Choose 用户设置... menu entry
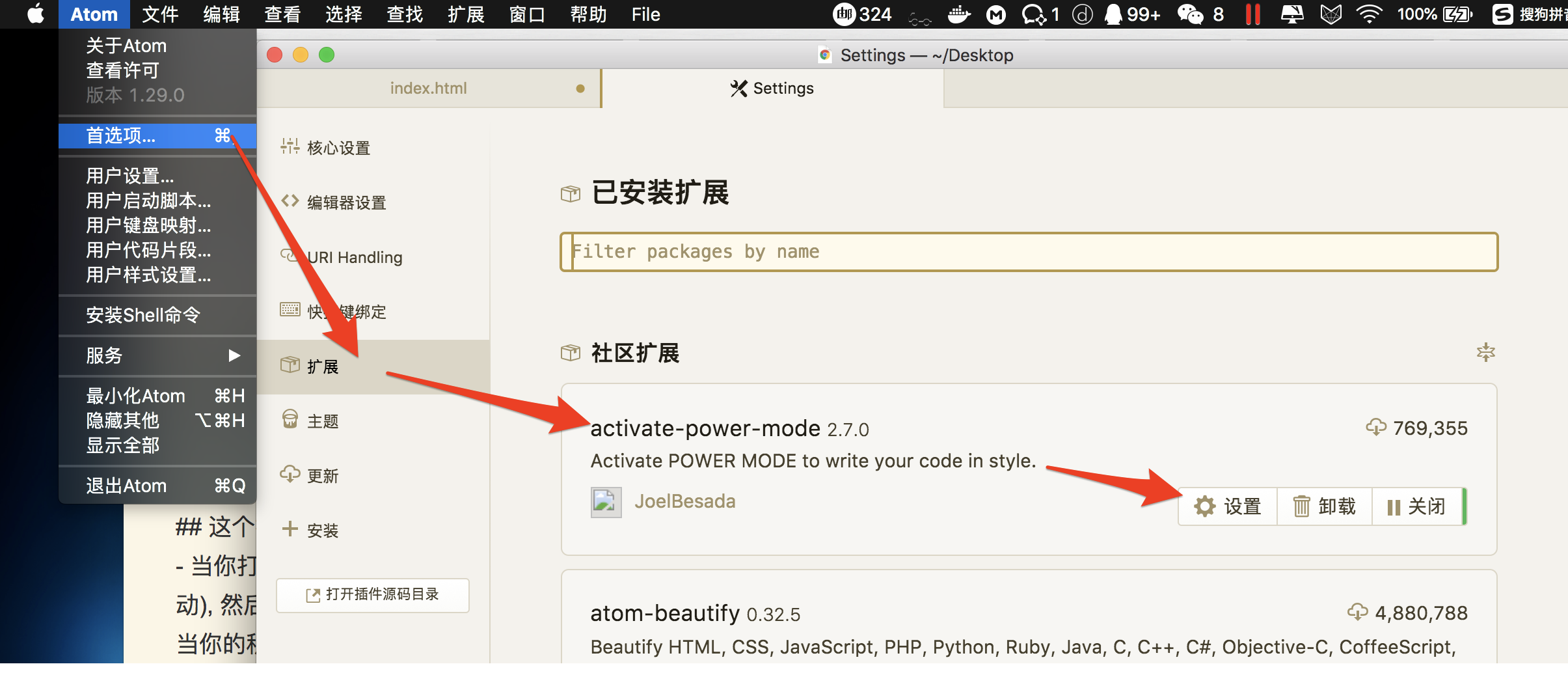Screen dimensions: 1568x690 coord(157,176)
